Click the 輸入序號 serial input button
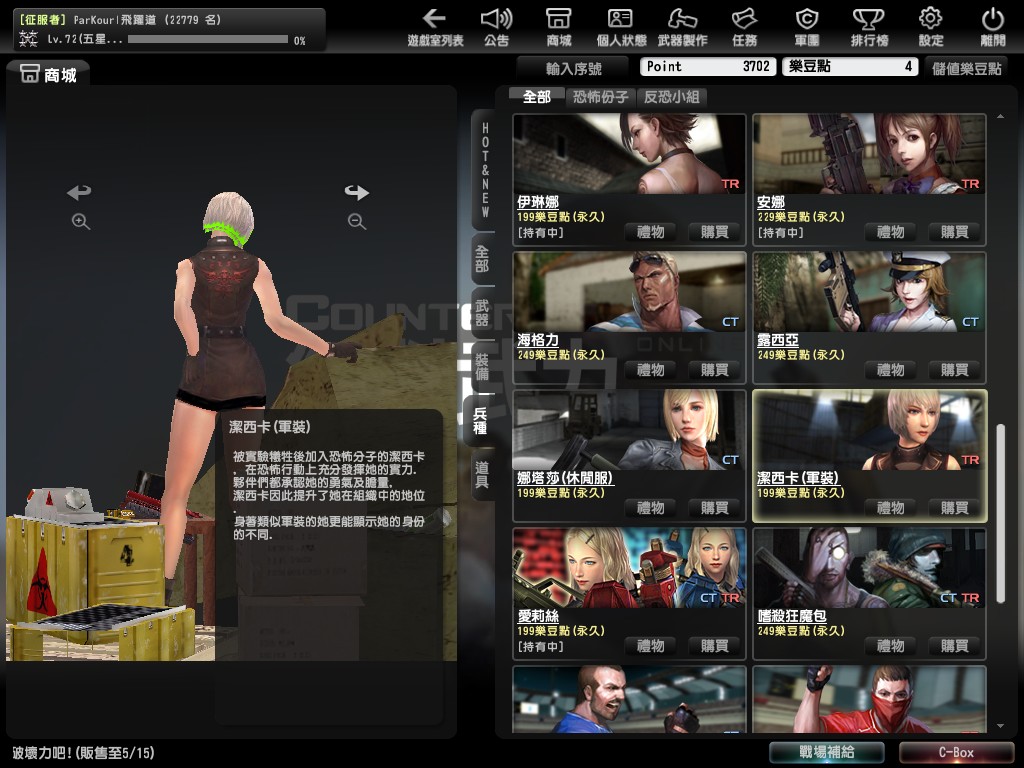1024x768 pixels. point(574,68)
